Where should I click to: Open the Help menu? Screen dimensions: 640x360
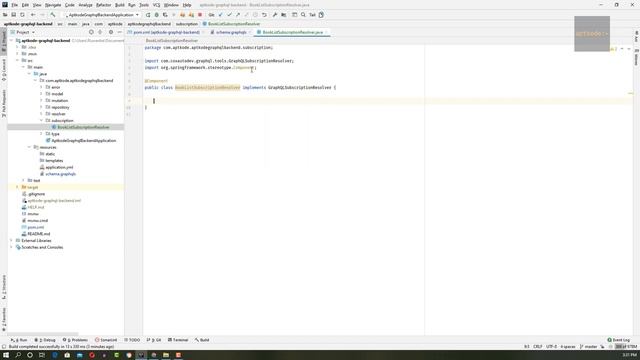[x=187, y=5]
